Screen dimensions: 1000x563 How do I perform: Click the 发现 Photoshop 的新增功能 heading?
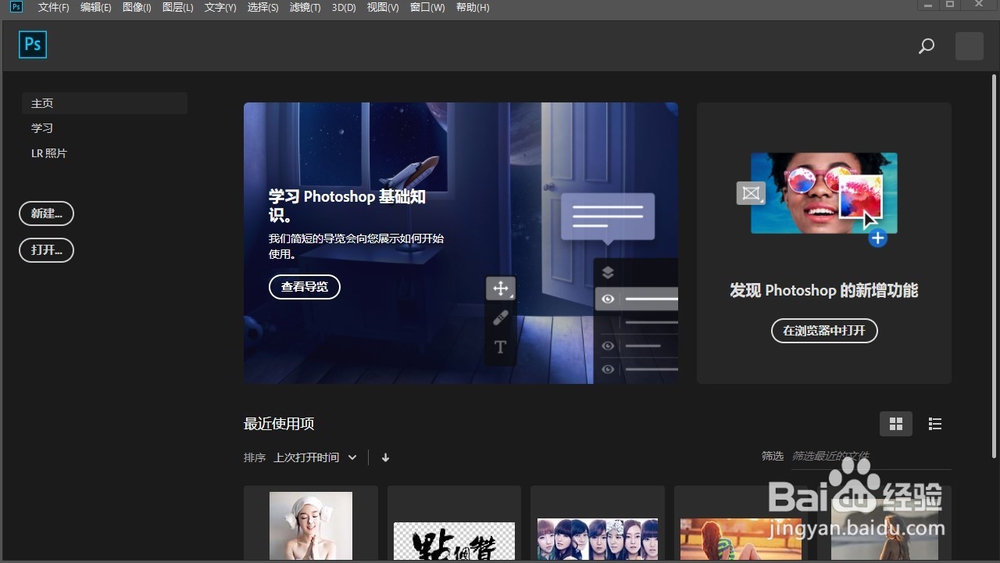click(824, 291)
